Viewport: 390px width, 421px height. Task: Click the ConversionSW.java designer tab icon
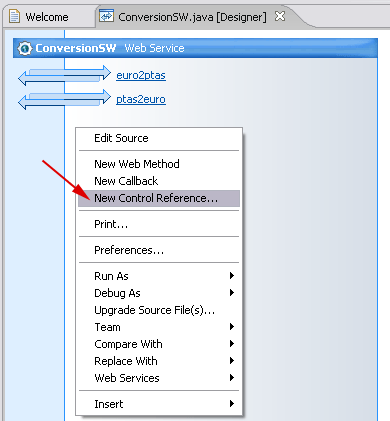click(x=107, y=16)
